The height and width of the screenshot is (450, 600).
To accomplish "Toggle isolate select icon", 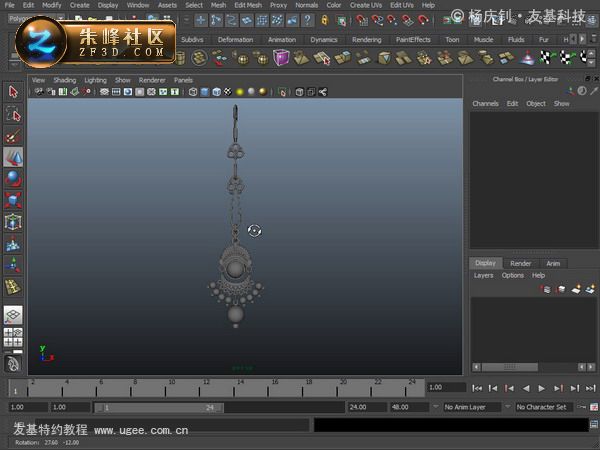I will 282,92.
